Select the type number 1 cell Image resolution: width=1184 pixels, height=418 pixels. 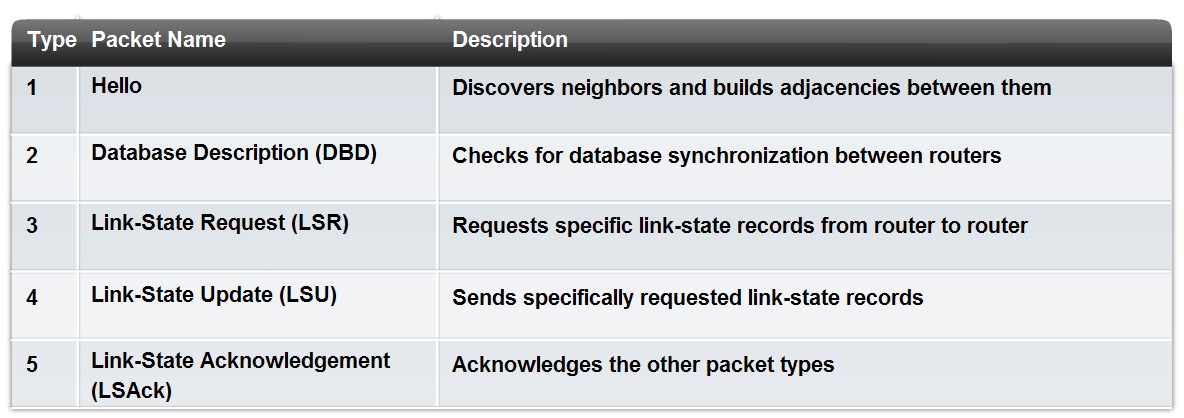coord(32,88)
